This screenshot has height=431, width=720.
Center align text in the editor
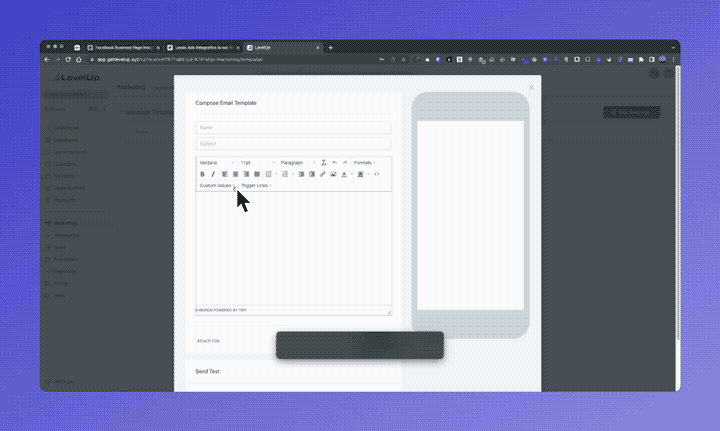pyautogui.click(x=236, y=174)
